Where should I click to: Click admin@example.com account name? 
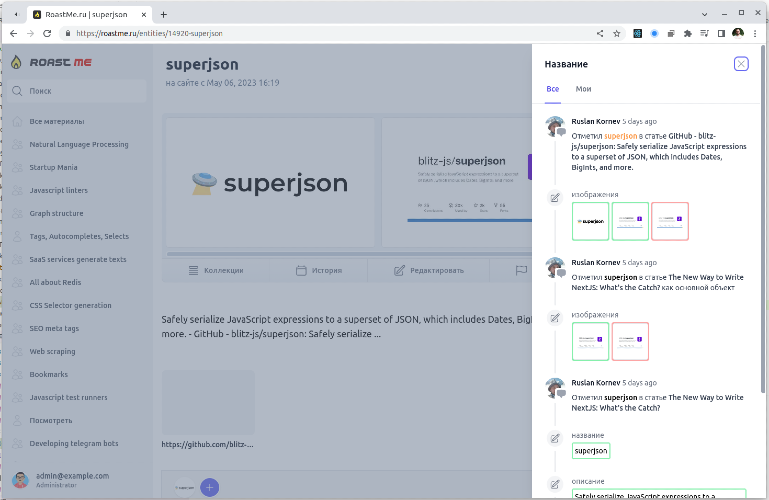point(73,476)
